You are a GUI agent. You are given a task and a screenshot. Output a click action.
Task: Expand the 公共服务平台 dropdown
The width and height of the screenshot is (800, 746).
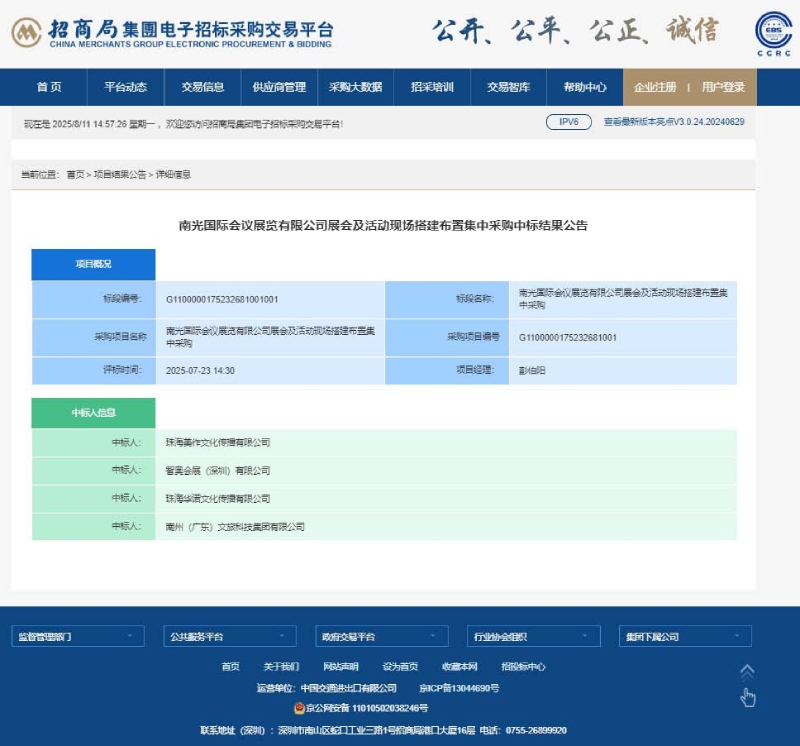[x=230, y=636]
